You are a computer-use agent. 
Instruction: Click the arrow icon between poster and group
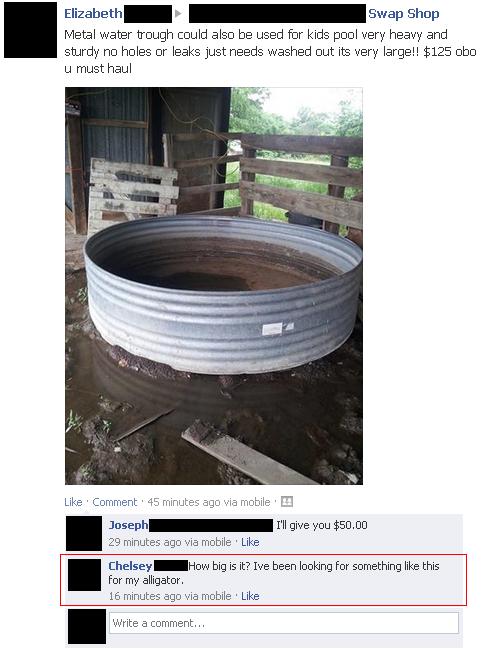[178, 13]
